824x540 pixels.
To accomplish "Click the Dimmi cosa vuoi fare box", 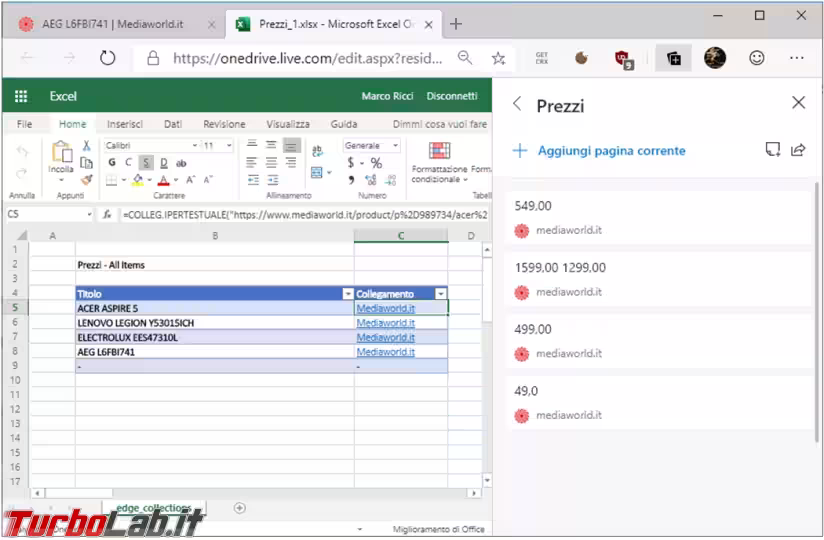I will coord(440,124).
